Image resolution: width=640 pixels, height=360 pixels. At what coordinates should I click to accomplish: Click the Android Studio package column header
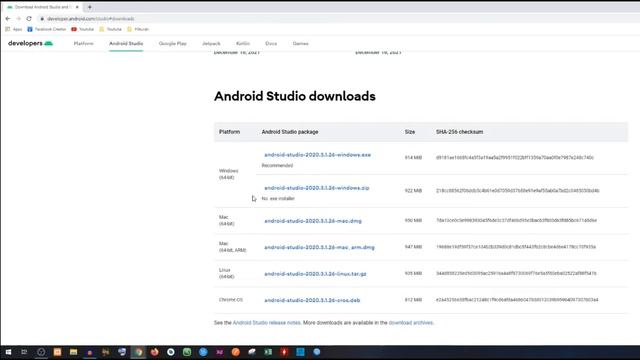pyautogui.click(x=290, y=132)
